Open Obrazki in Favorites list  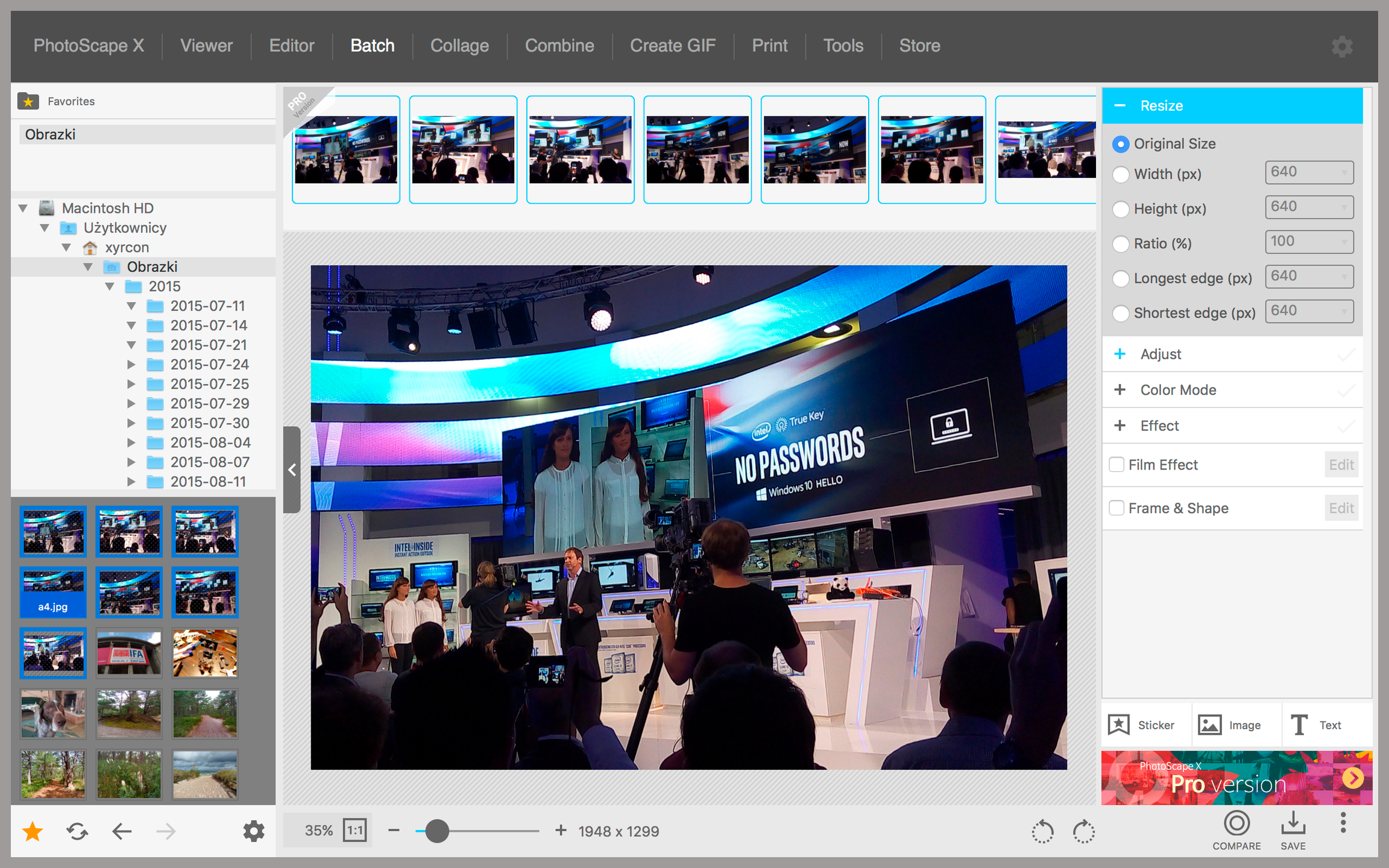pyautogui.click(x=147, y=134)
